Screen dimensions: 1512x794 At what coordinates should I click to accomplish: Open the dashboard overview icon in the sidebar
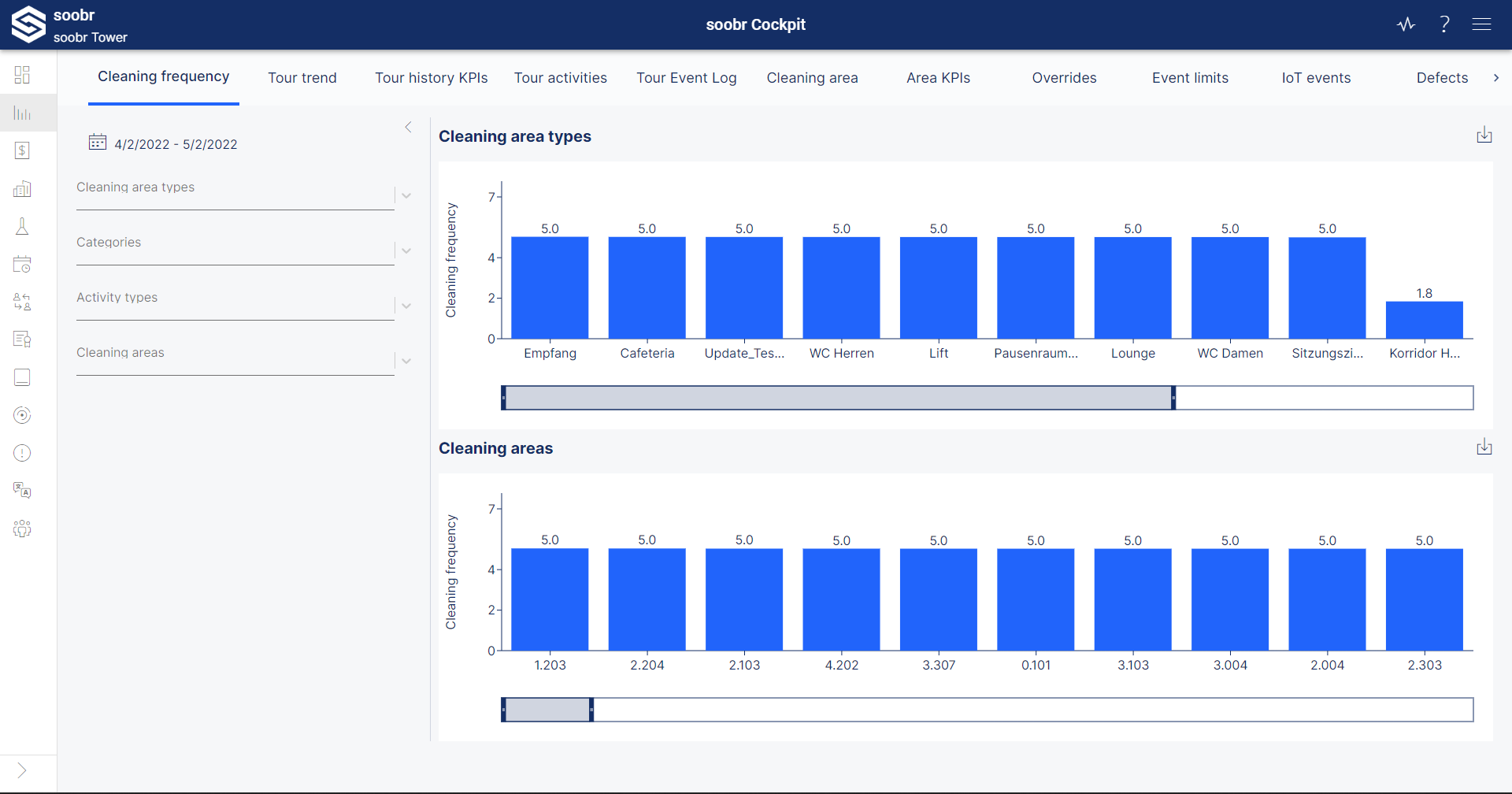pyautogui.click(x=22, y=74)
